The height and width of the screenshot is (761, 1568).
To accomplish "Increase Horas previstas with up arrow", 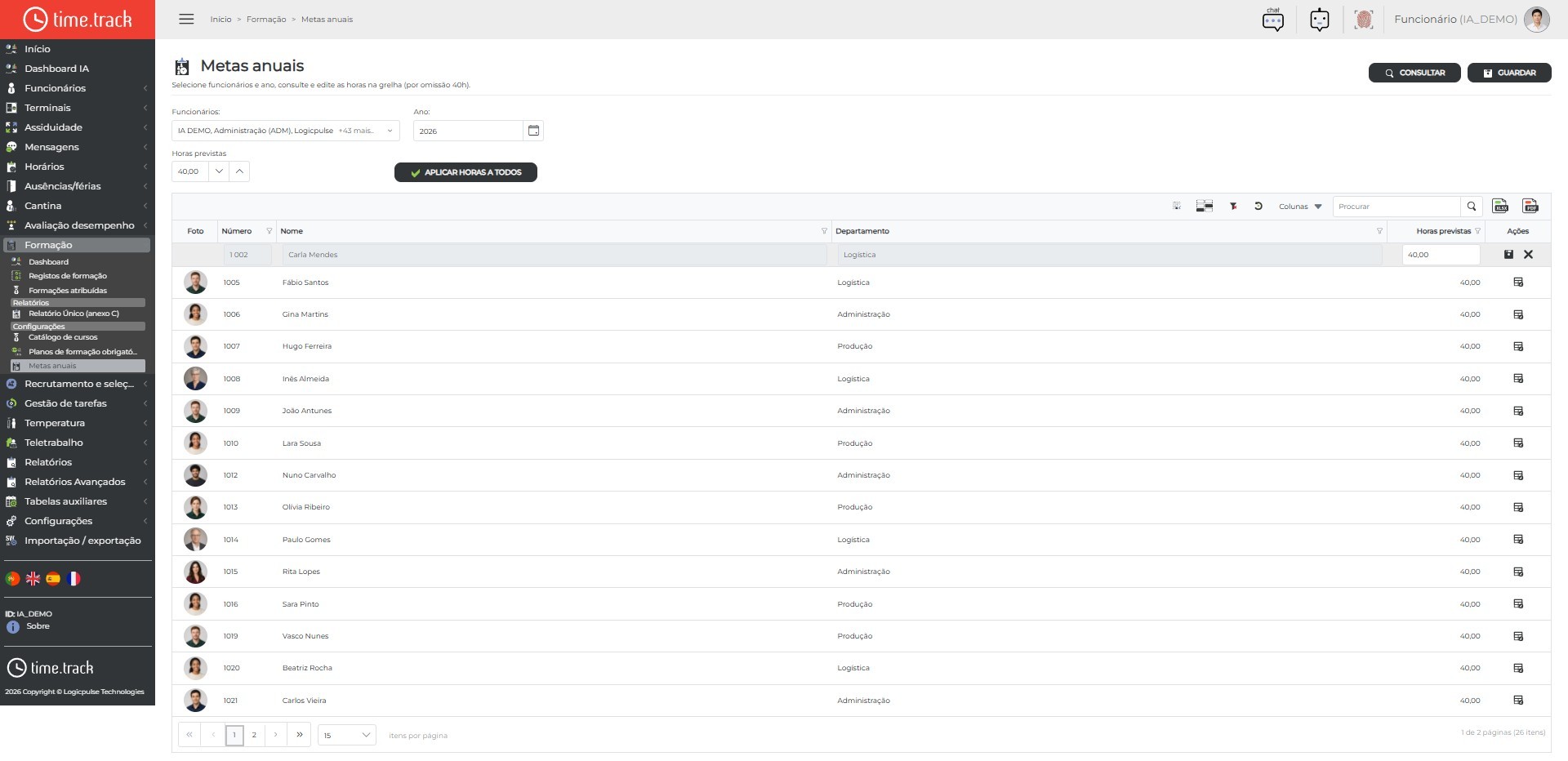I will (239, 171).
